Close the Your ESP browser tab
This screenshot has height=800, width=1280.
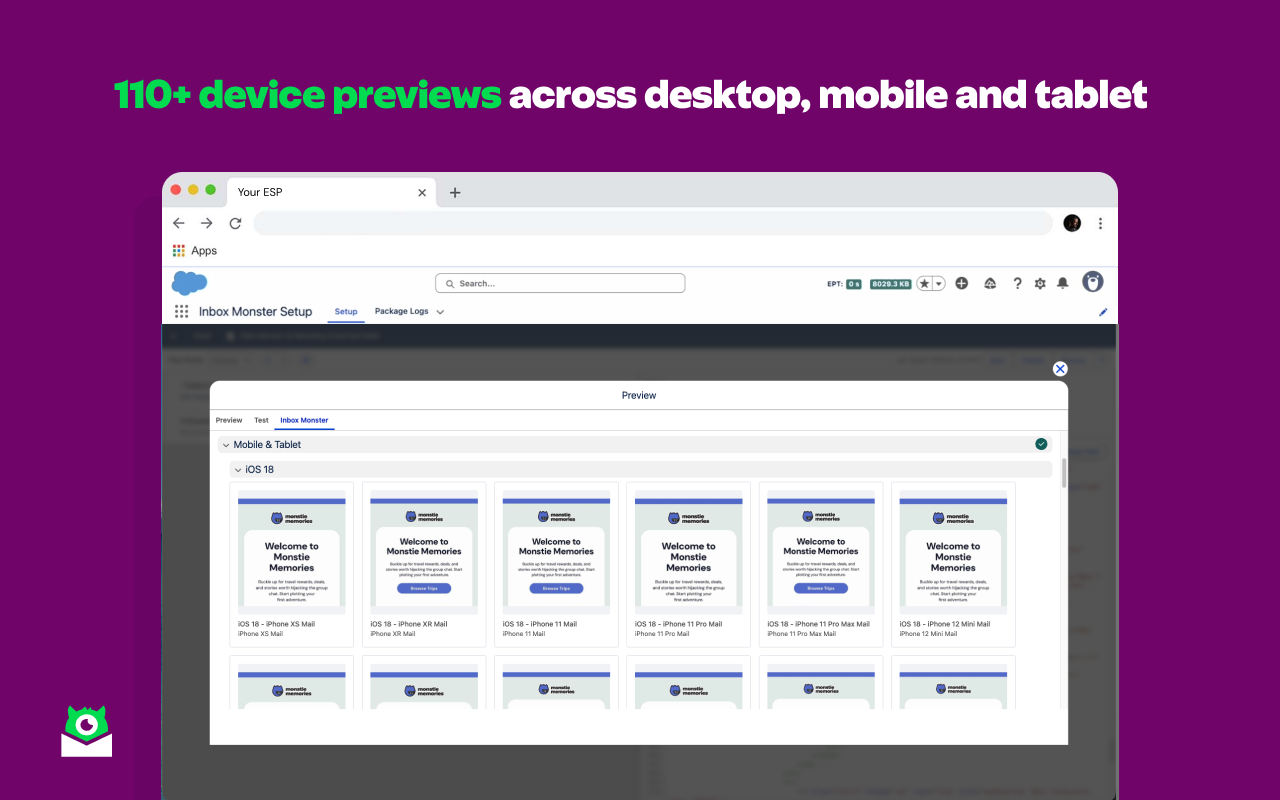[x=422, y=192]
